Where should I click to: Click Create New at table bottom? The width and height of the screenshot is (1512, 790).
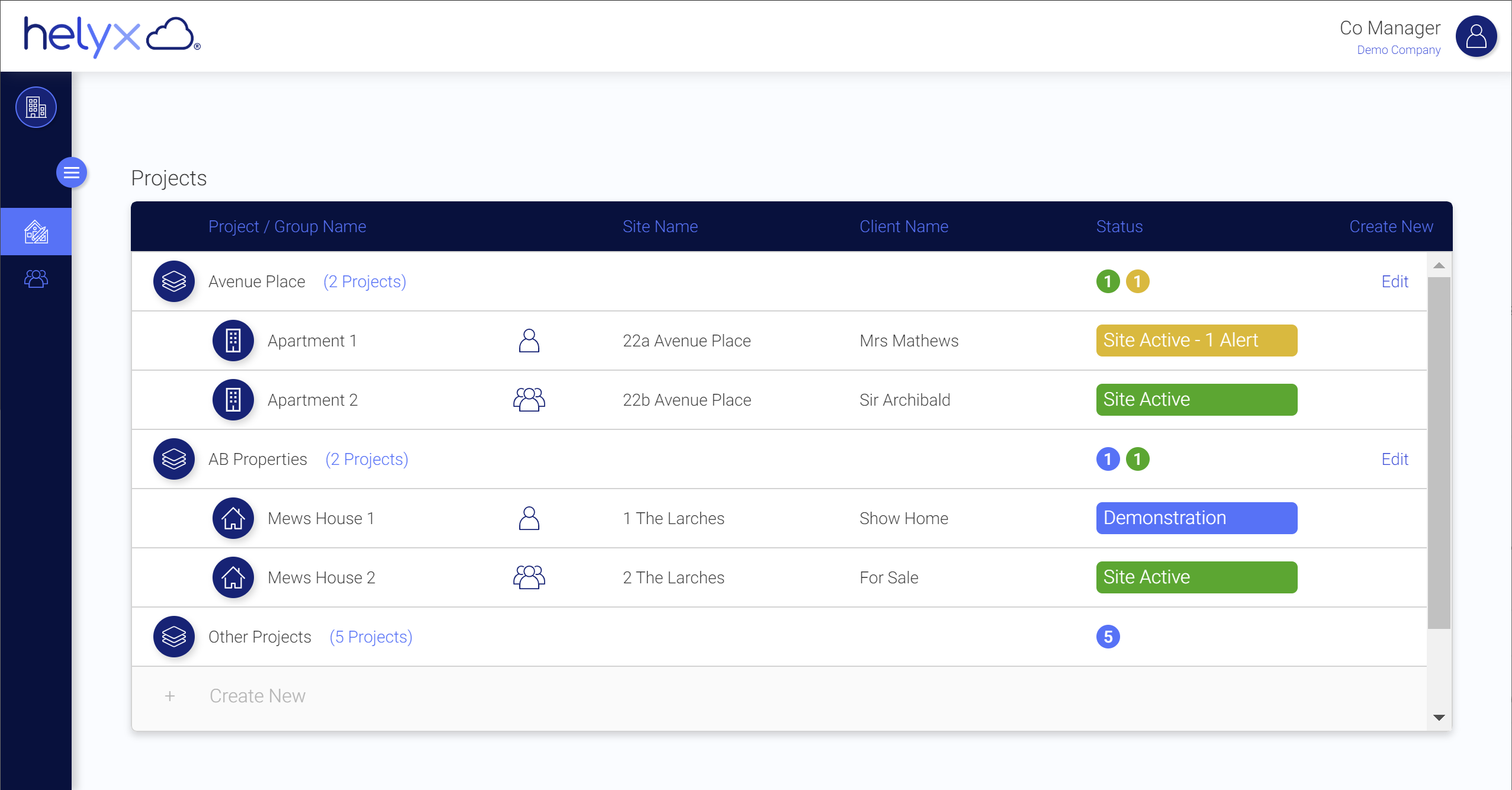[258, 696]
